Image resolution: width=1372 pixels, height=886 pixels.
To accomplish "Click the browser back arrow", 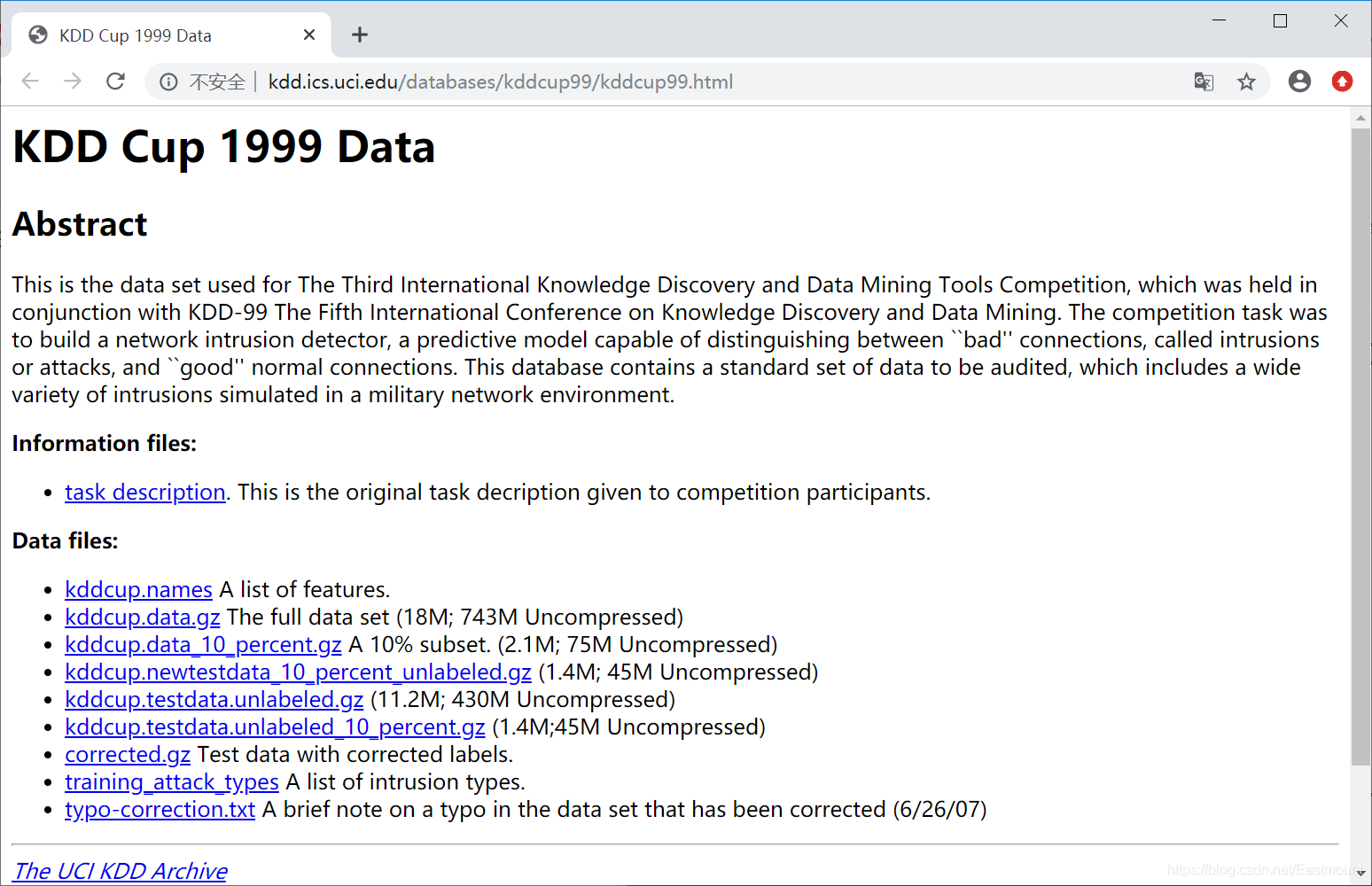I will (x=30, y=82).
